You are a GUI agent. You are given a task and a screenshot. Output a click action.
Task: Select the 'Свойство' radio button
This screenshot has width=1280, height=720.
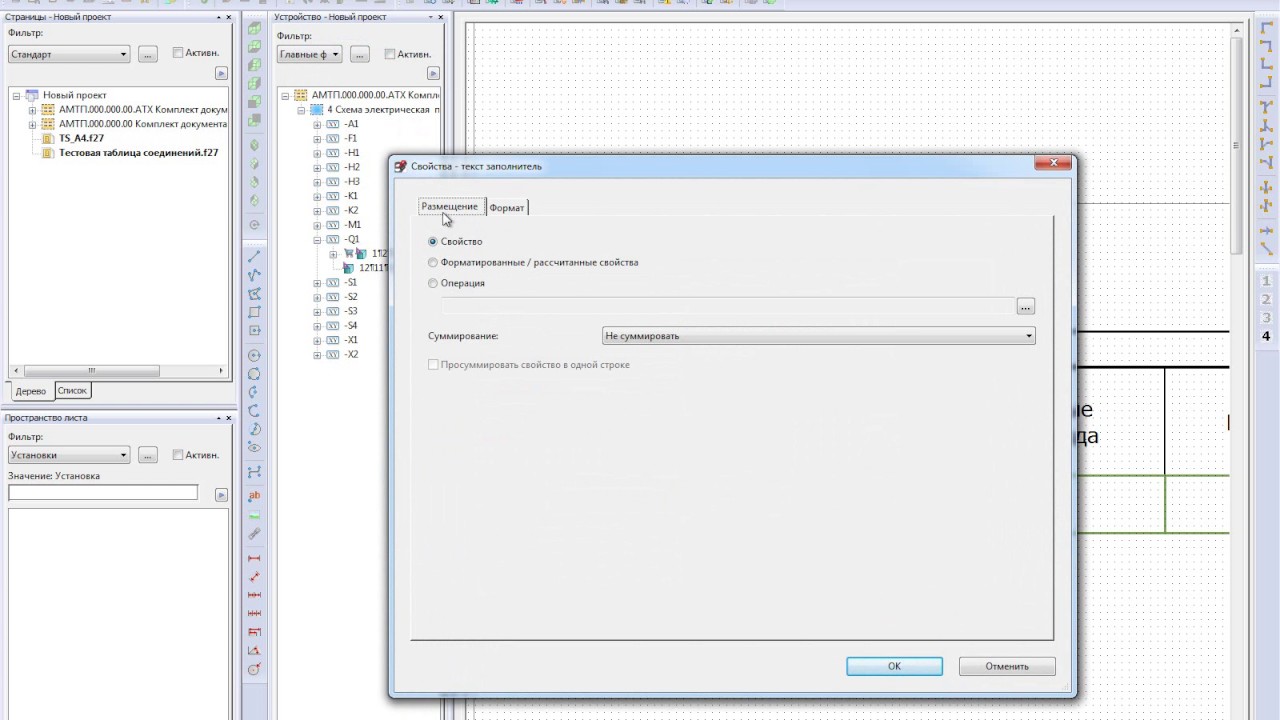coord(433,241)
